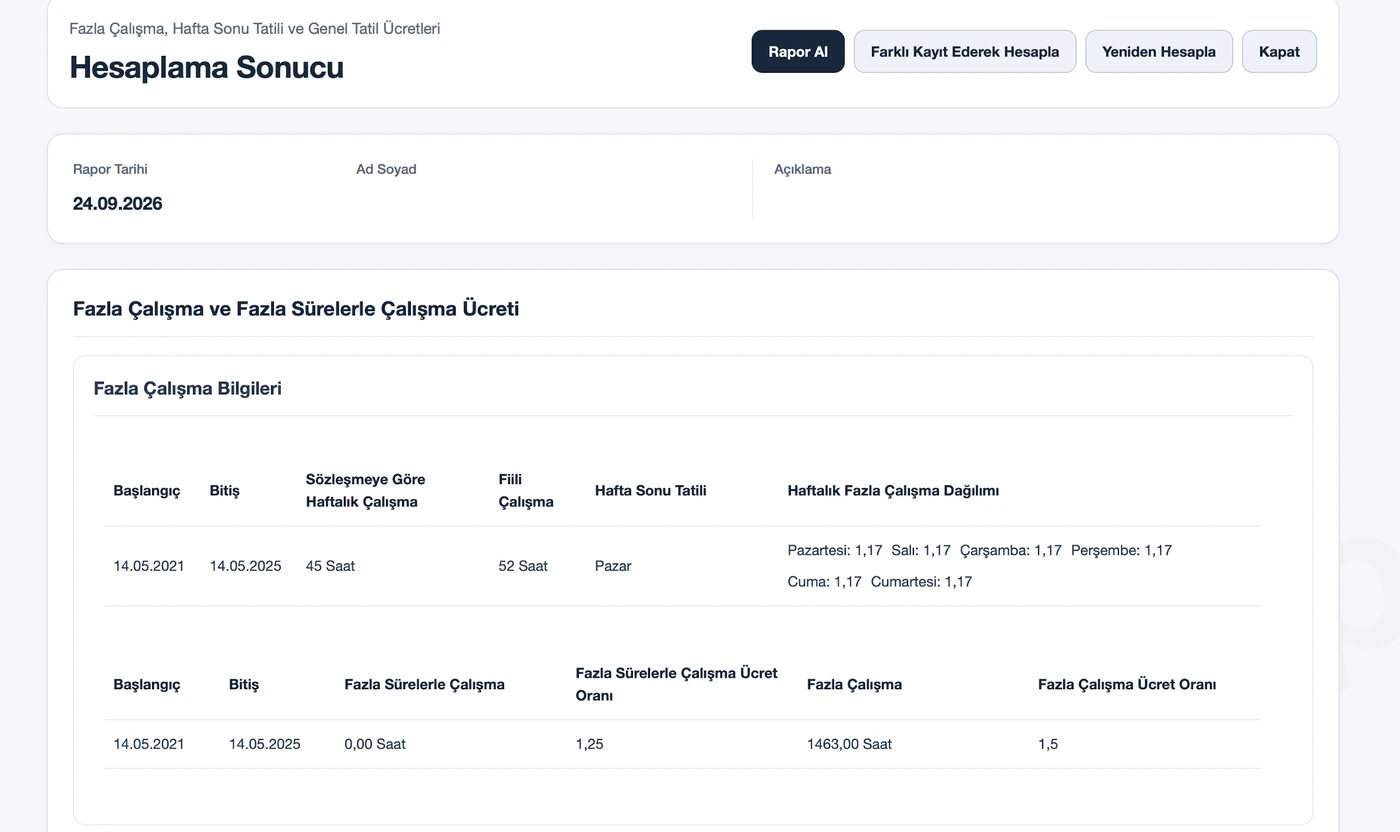Click the 1,5 rate value

click(x=1048, y=744)
